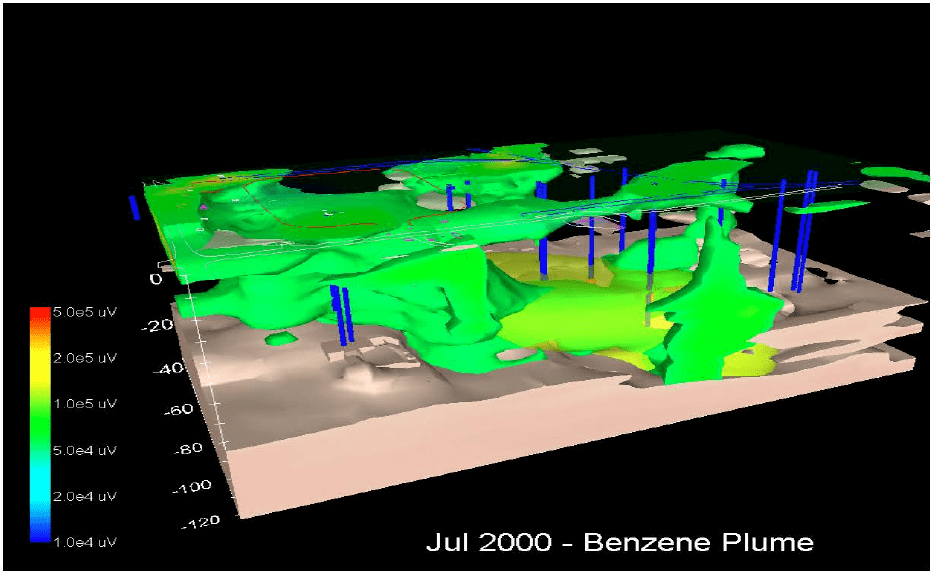Choose the 2.0e4 uV legend label
The width and height of the screenshot is (934, 574).
click(x=84, y=495)
